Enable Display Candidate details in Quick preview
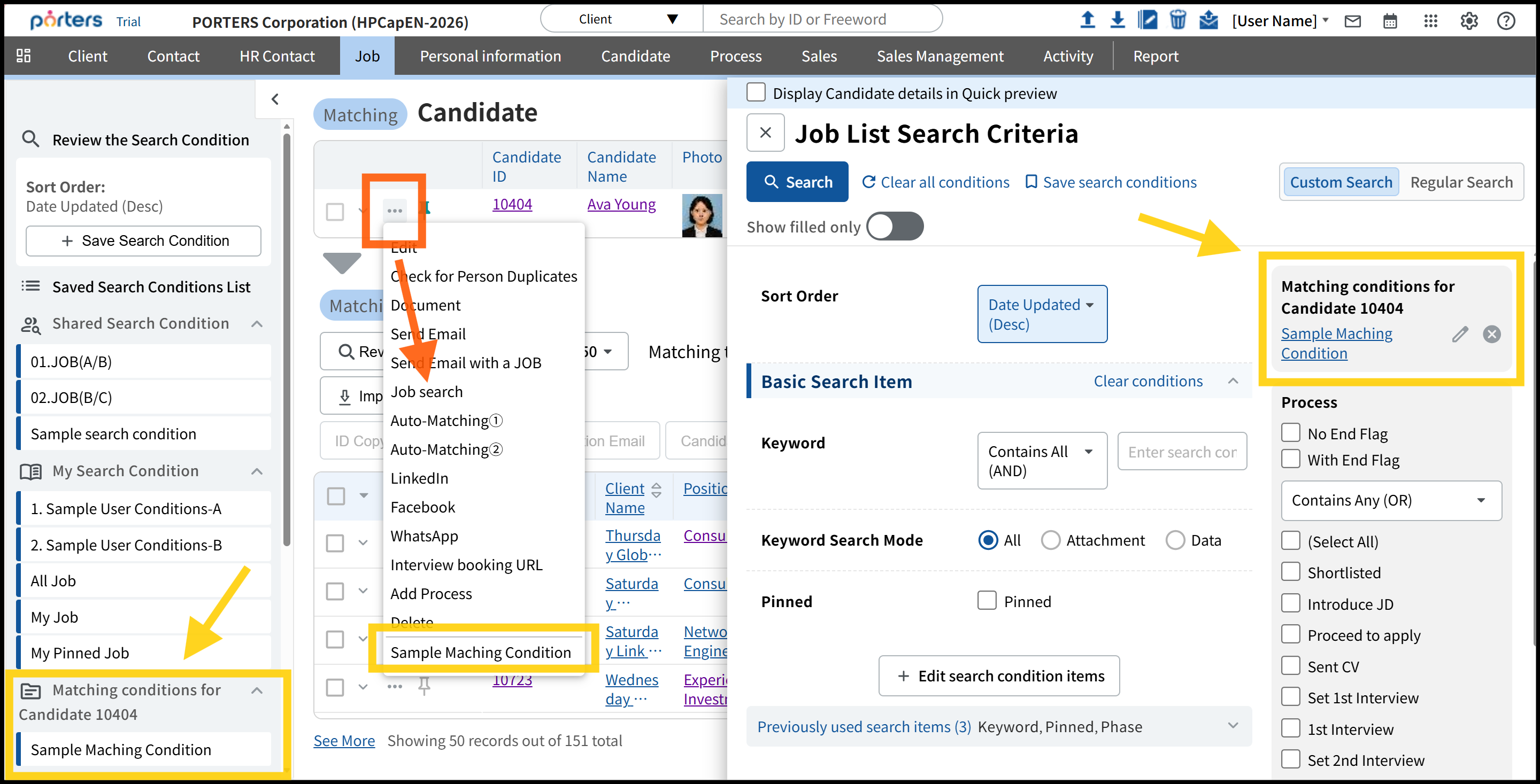1540x784 pixels. [756, 92]
